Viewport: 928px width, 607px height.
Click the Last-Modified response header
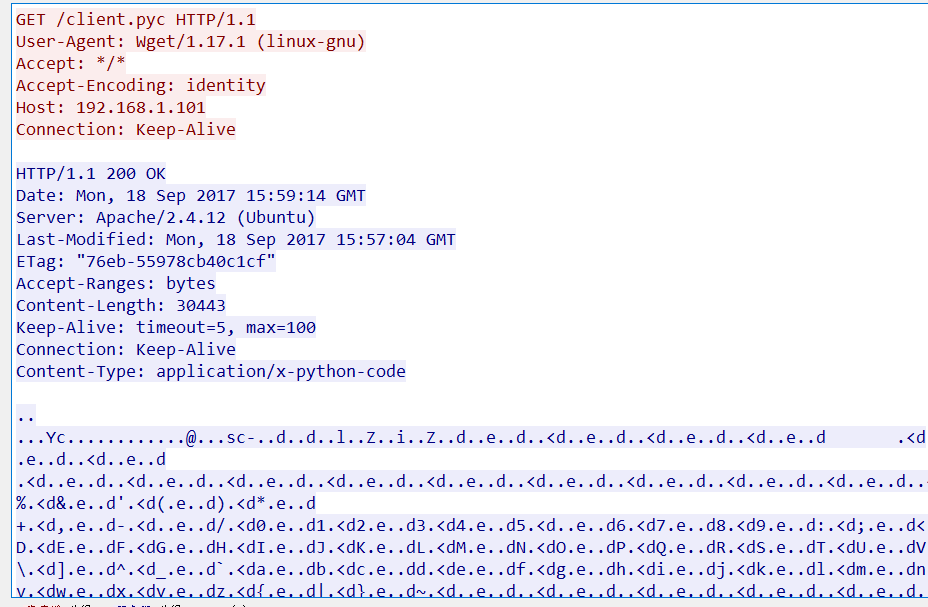235,239
